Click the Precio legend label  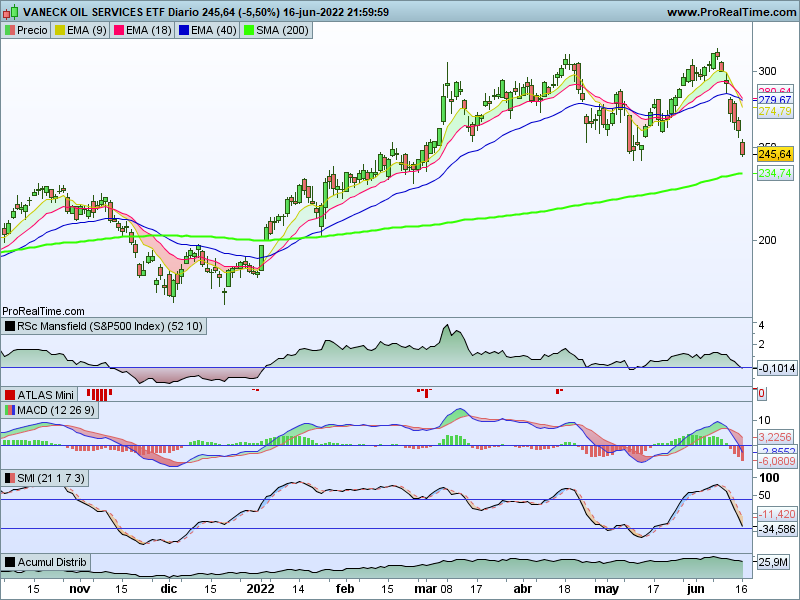click(32, 31)
